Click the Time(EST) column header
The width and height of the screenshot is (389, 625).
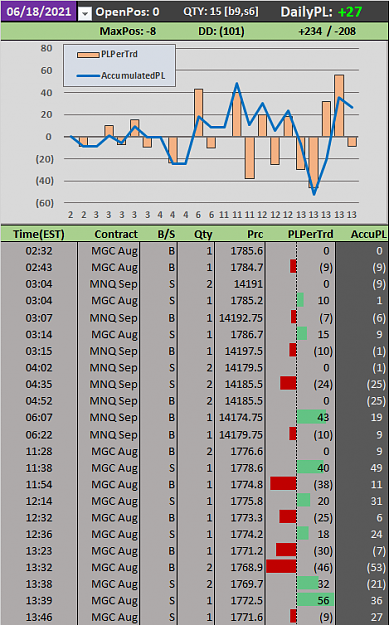pos(39,234)
